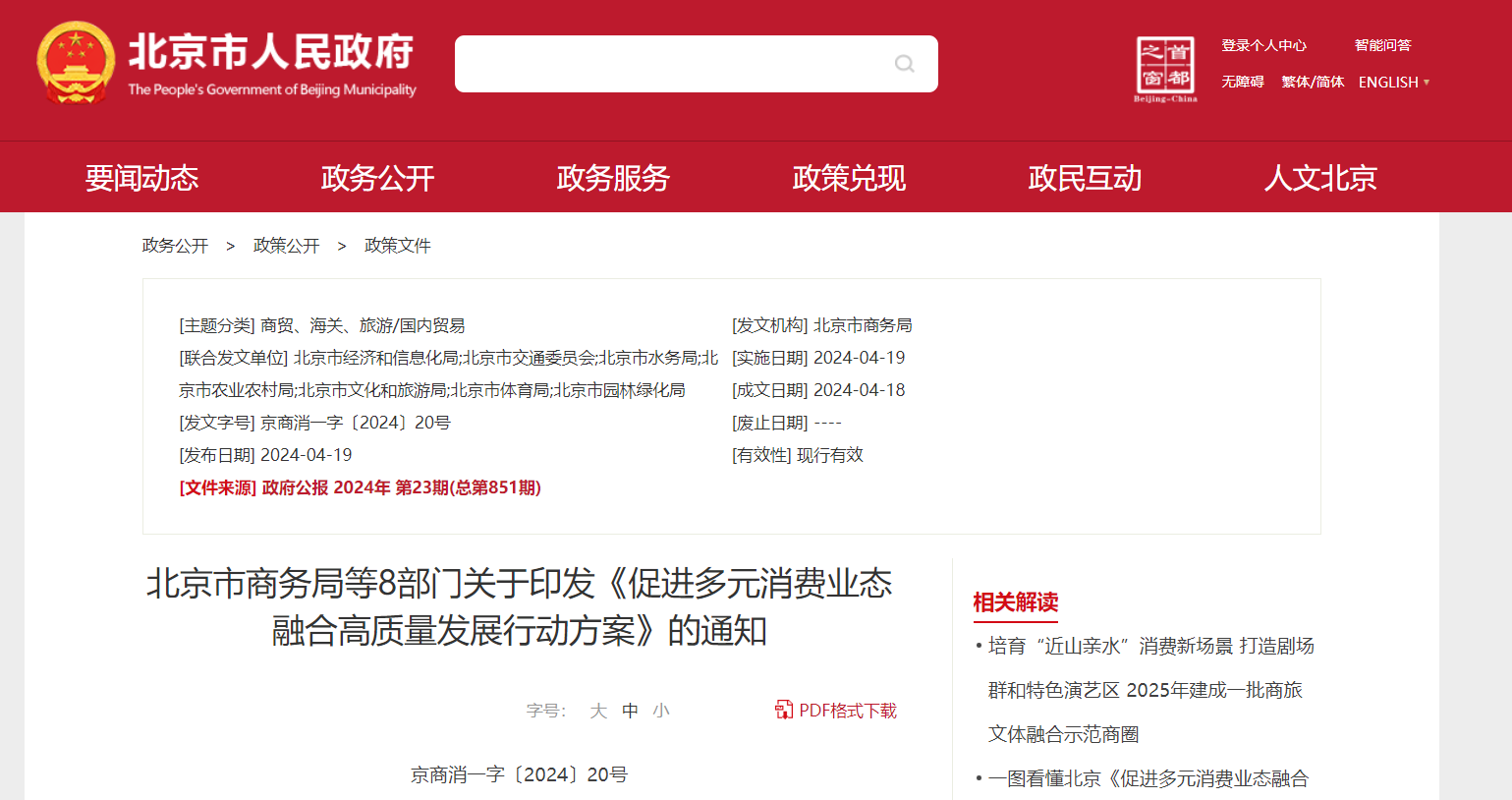The width and height of the screenshot is (1512, 800).
Task: Set font size to 小
Action: coord(661,711)
